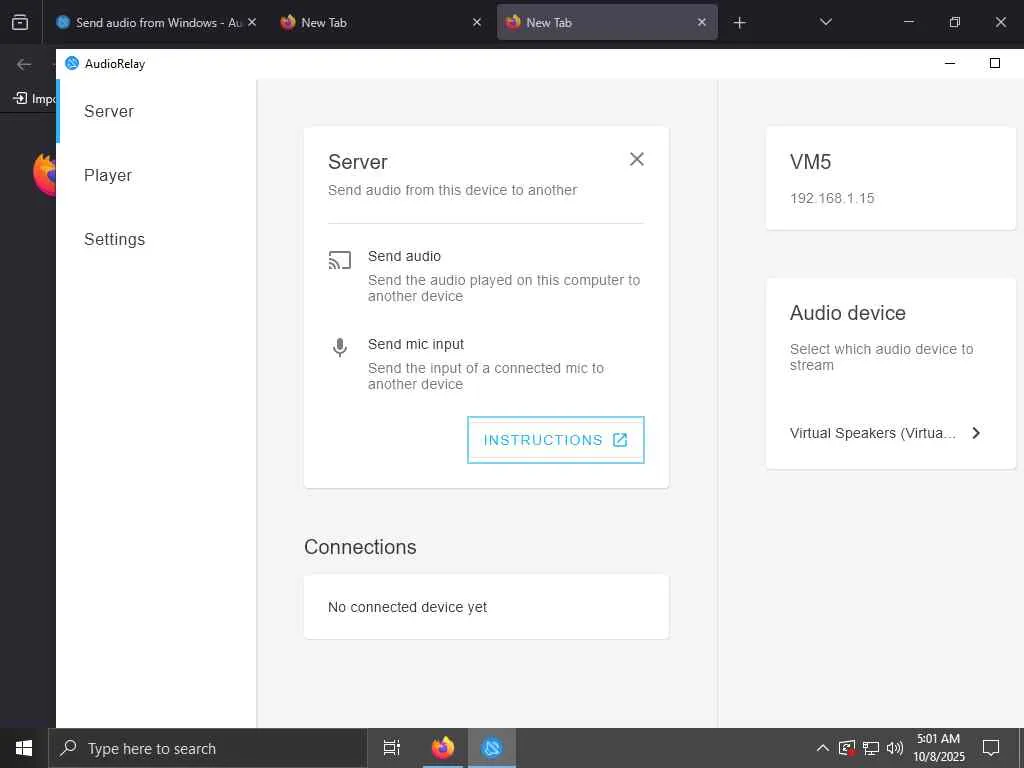Open volume speaker tray icon
This screenshot has width=1024, height=768.
click(x=895, y=748)
